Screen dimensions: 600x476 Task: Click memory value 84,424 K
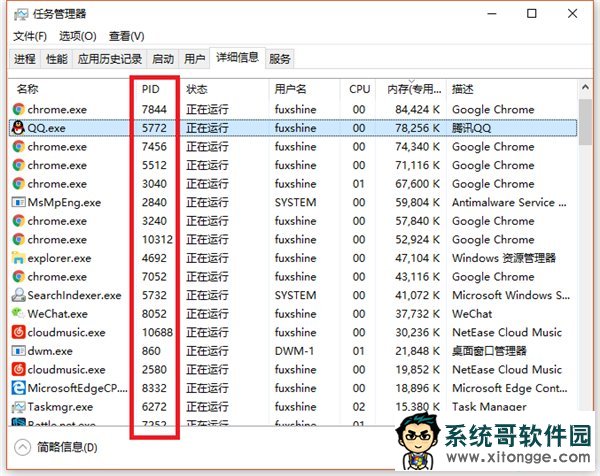[x=417, y=109]
